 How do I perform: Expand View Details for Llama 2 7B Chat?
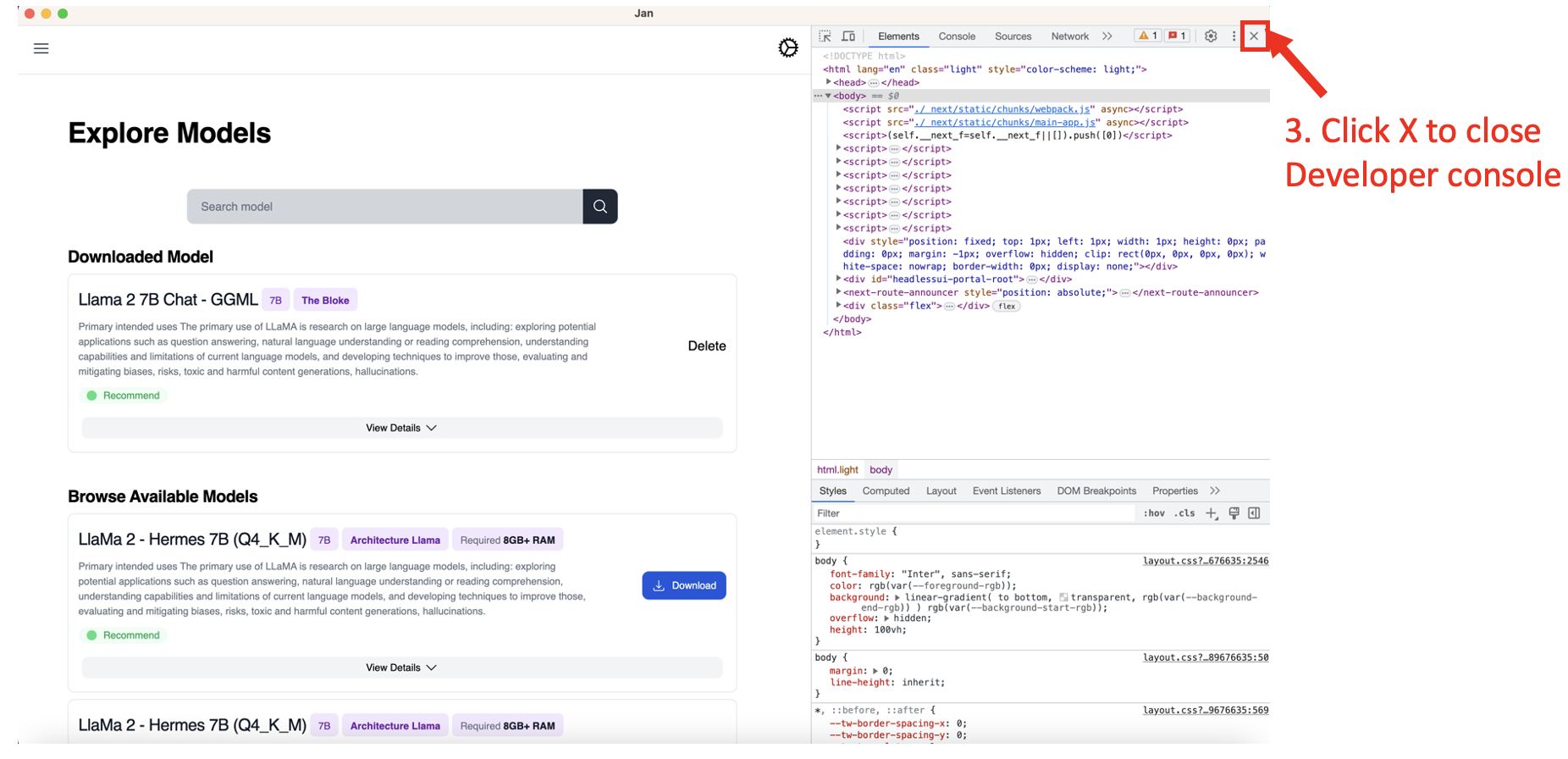pos(401,428)
